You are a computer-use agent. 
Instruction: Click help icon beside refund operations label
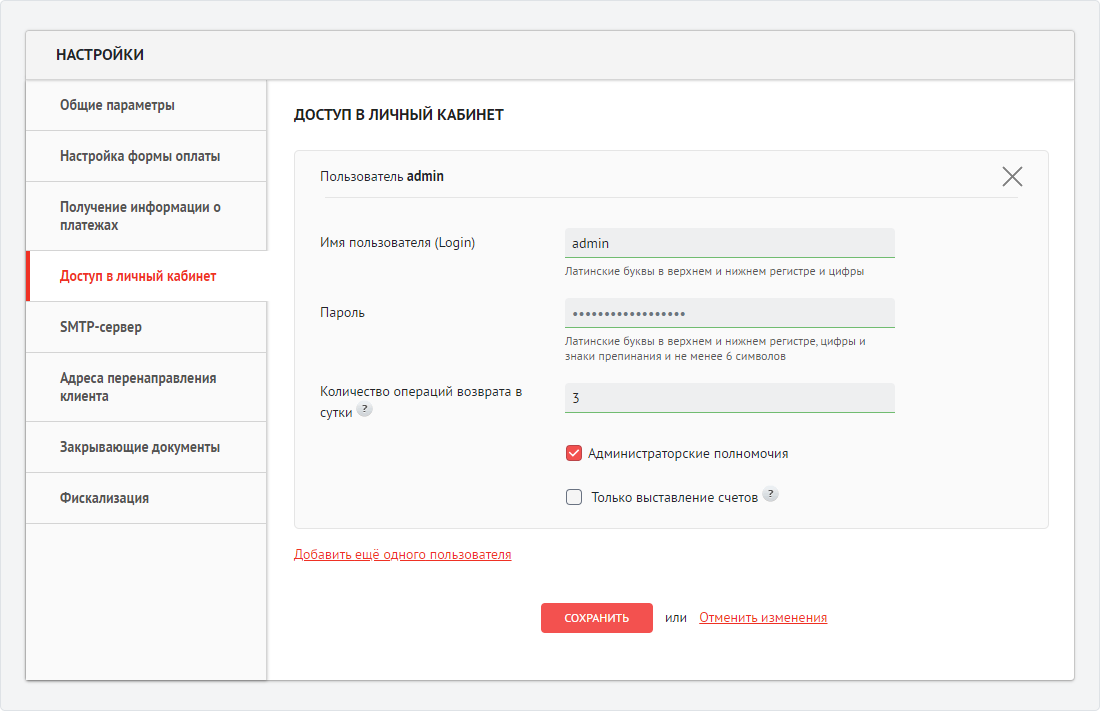click(365, 410)
